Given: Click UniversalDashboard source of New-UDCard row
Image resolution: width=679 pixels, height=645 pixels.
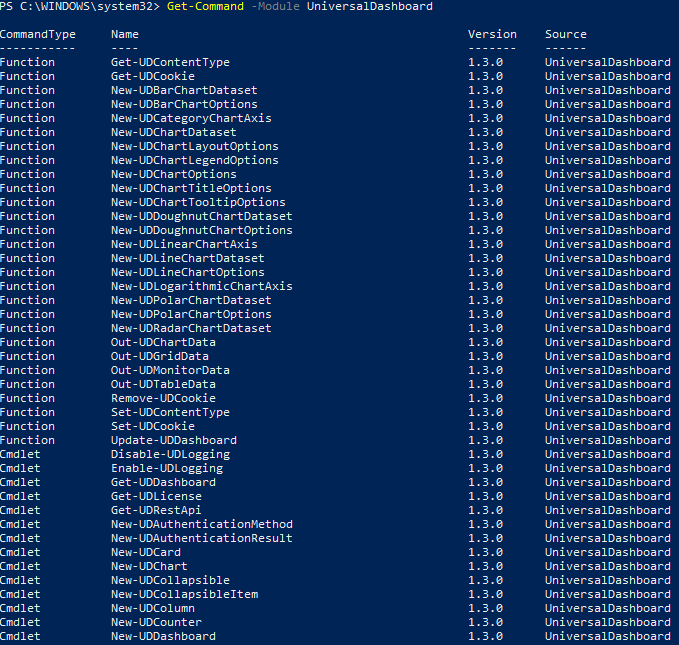Looking at the screenshot, I should tap(608, 552).
